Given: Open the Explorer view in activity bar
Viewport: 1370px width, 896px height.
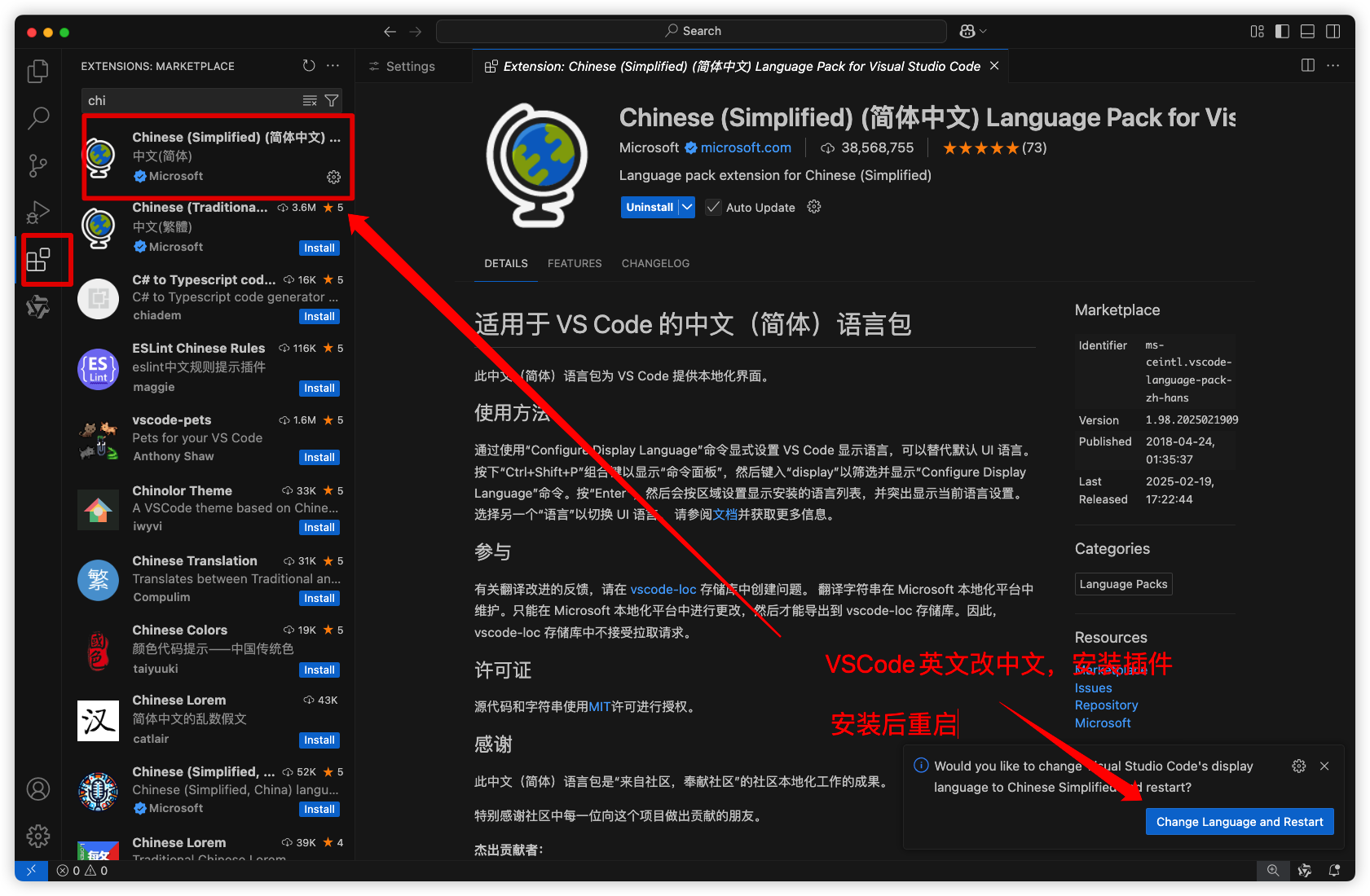Looking at the screenshot, I should pos(37,72).
